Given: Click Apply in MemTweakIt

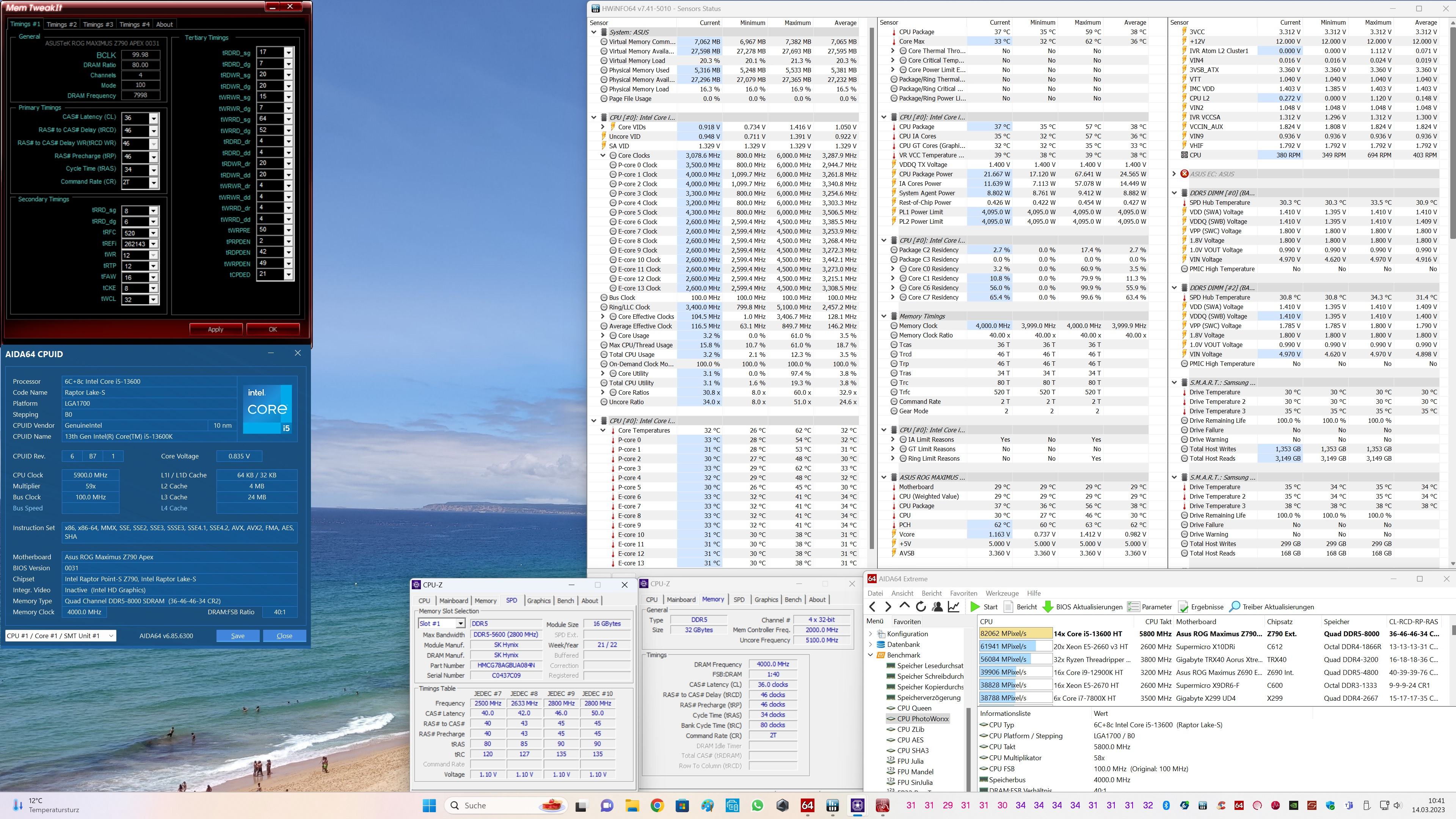Looking at the screenshot, I should pos(216,329).
